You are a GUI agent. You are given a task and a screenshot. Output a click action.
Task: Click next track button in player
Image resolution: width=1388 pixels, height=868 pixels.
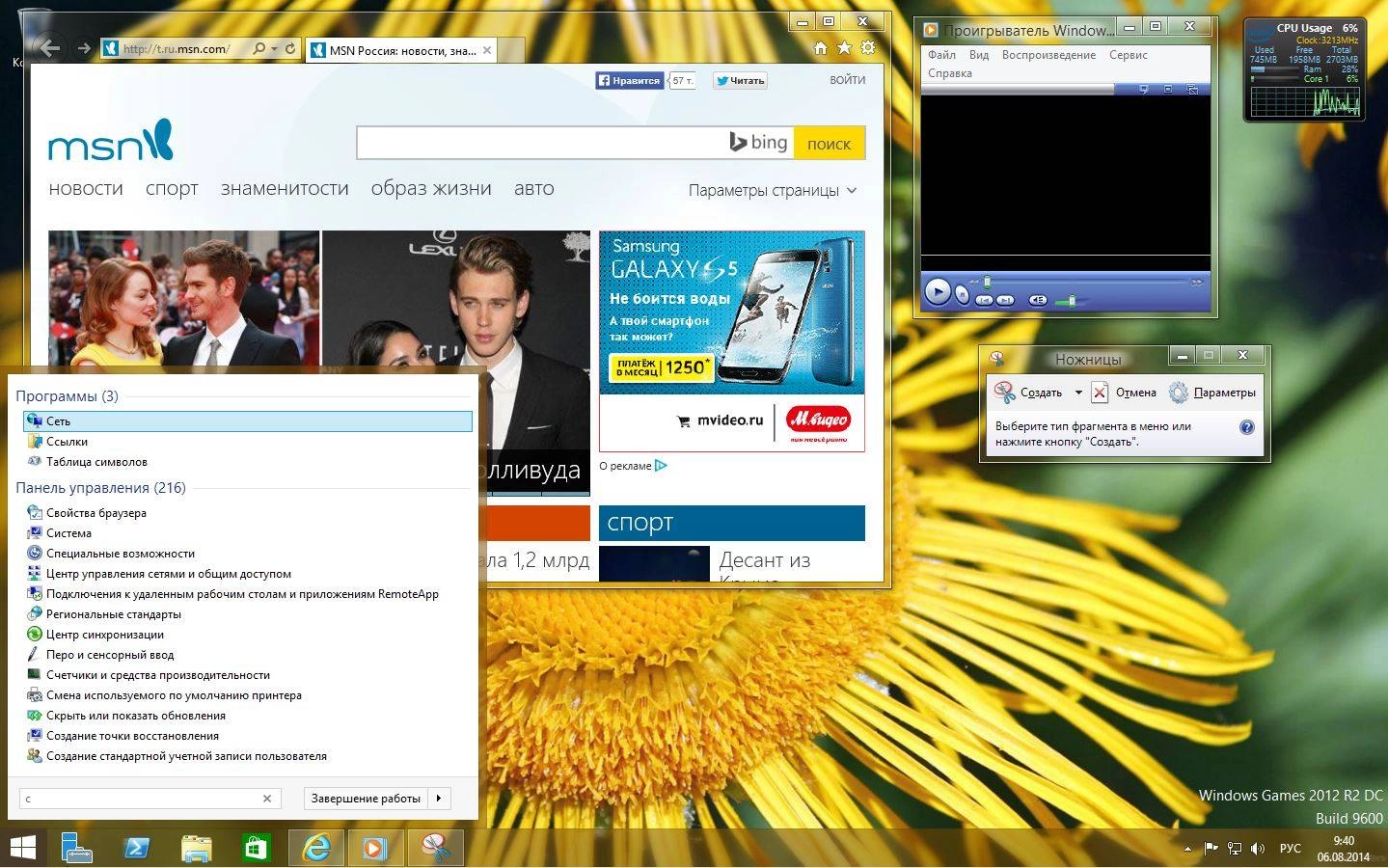[x=1005, y=300]
